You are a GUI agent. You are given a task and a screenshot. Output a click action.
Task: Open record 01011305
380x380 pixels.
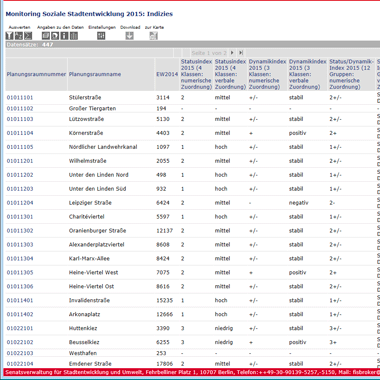pos(20,273)
